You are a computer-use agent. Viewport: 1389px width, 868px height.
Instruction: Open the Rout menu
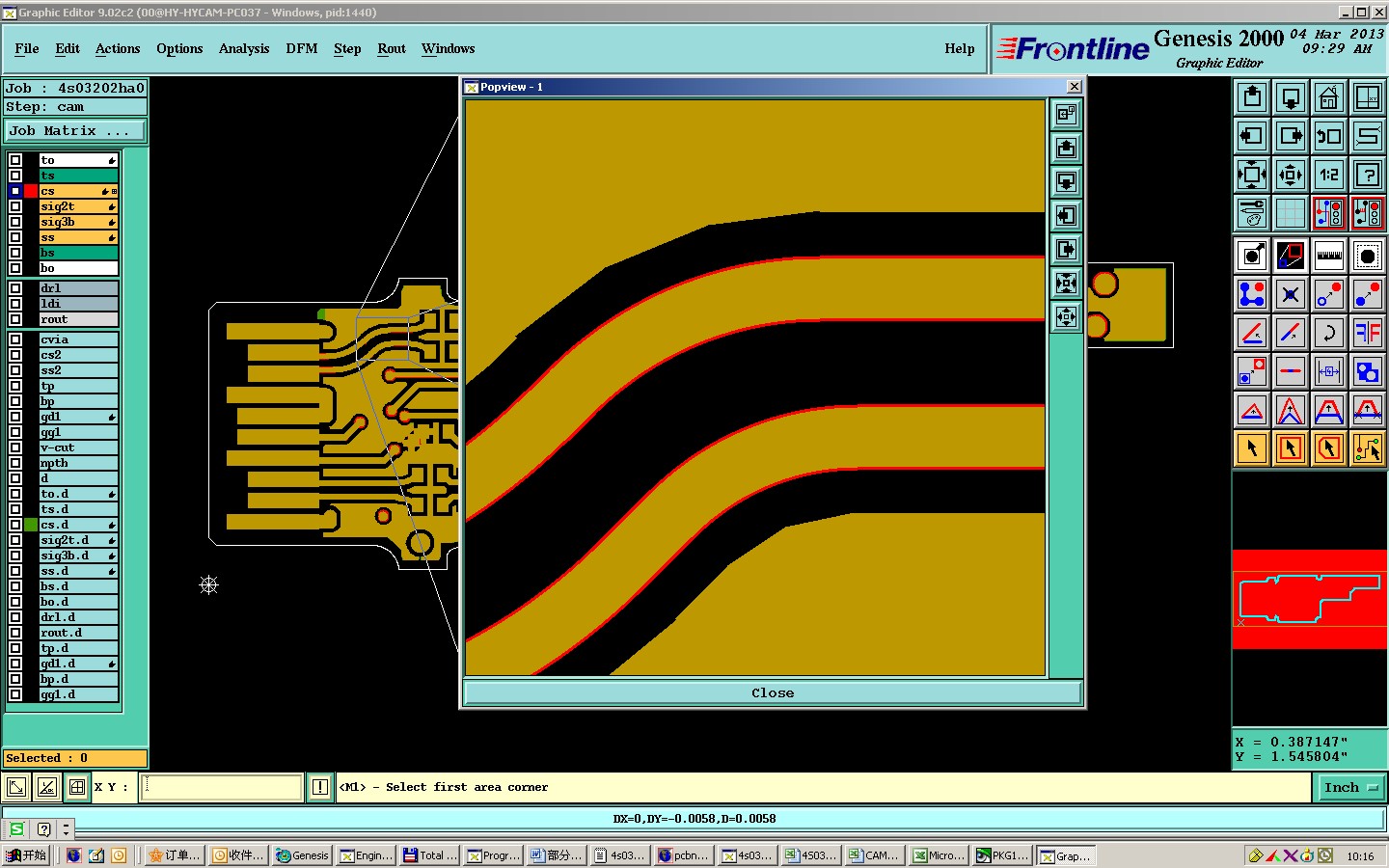391,48
